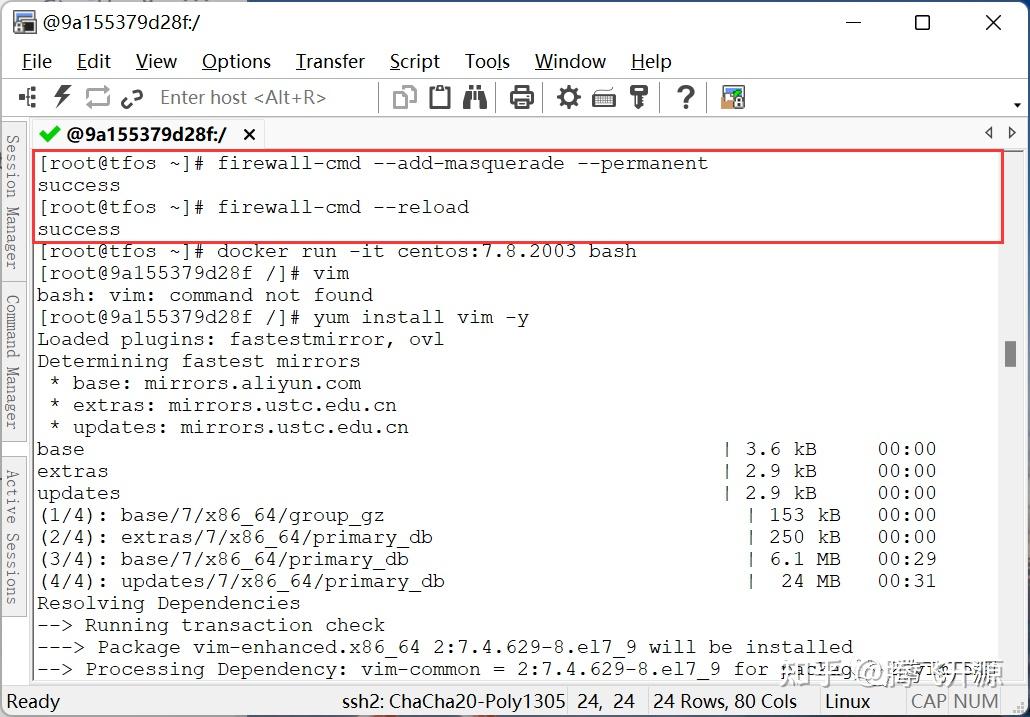Viewport: 1030px width, 717px height.
Task: Open the Transfer menu
Action: tap(330, 62)
